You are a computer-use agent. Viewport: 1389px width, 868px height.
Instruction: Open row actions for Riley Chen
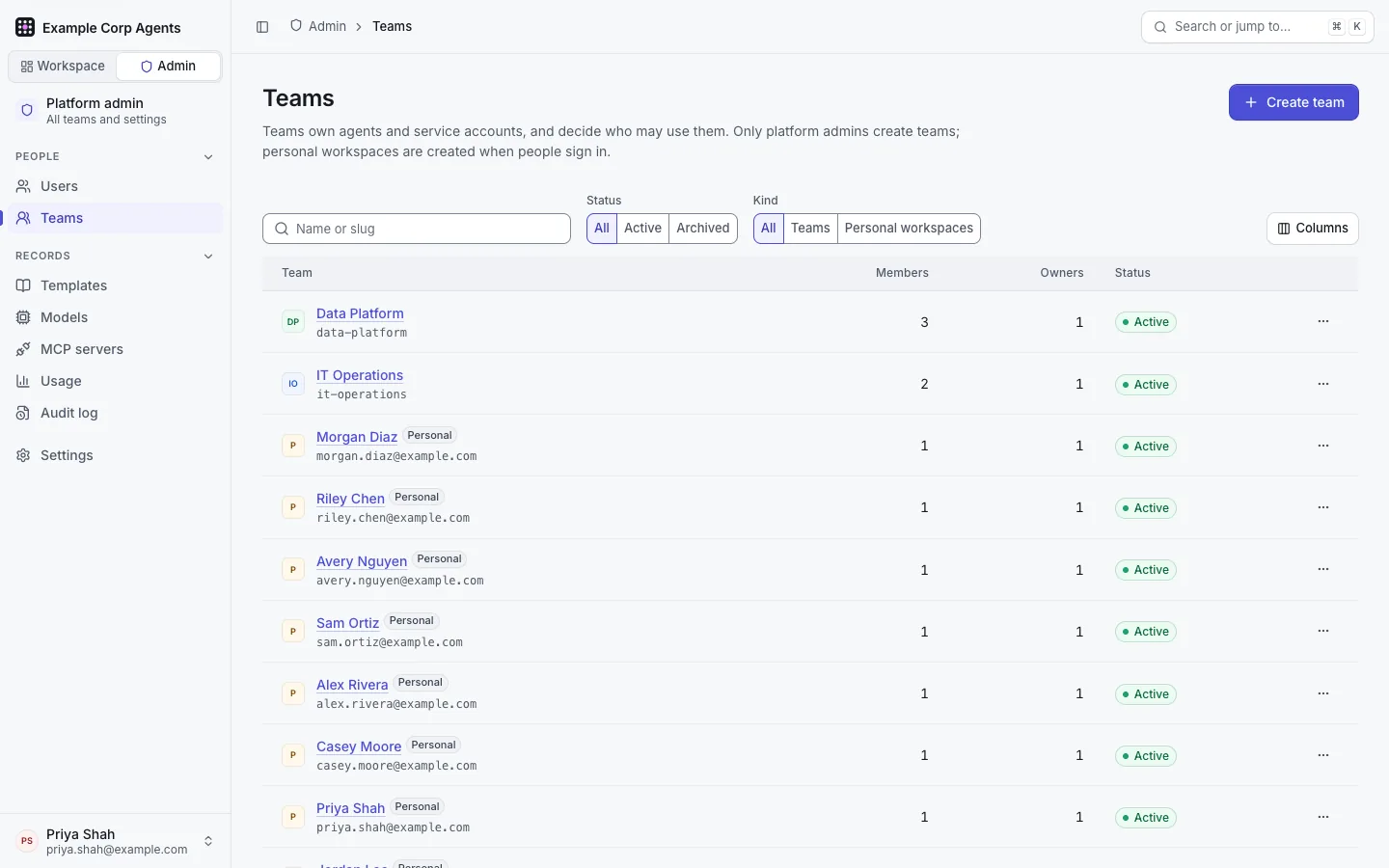pos(1323,507)
